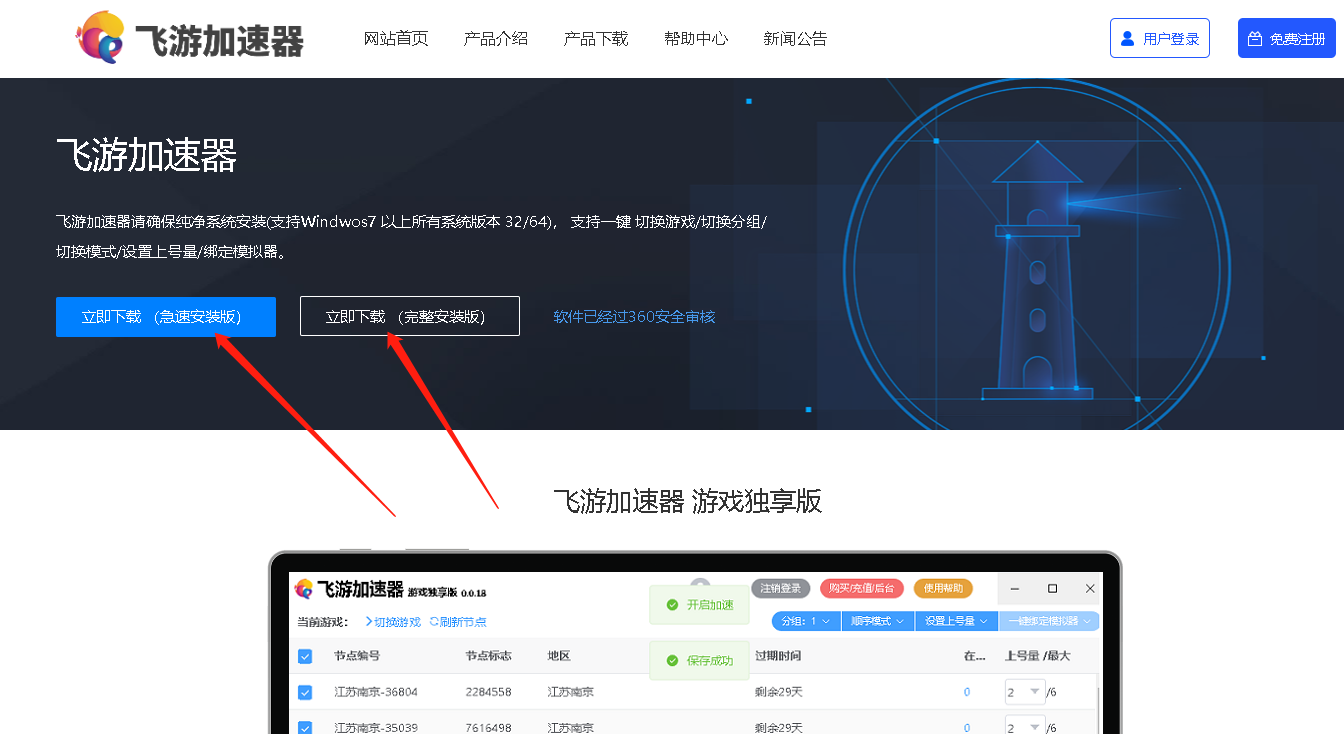1344x734 pixels.
Task: Click the 当前游戏： label in the app preview
Action: pos(323,622)
